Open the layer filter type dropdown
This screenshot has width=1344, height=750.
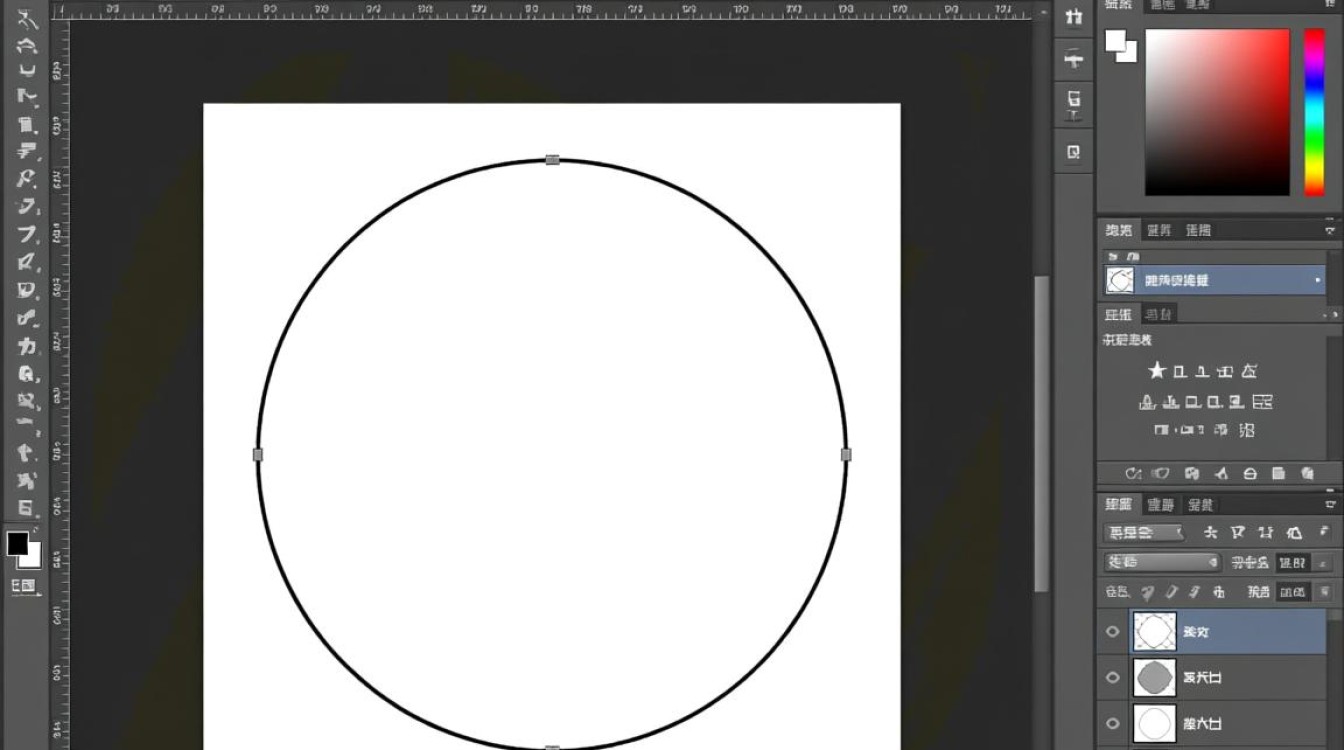tap(1145, 533)
